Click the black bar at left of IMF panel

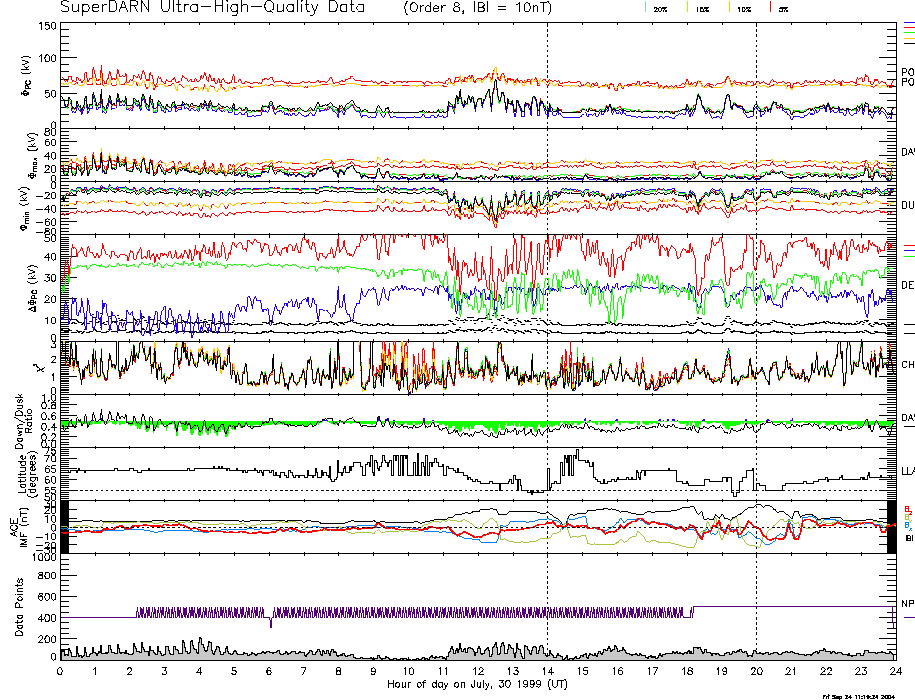coord(63,526)
